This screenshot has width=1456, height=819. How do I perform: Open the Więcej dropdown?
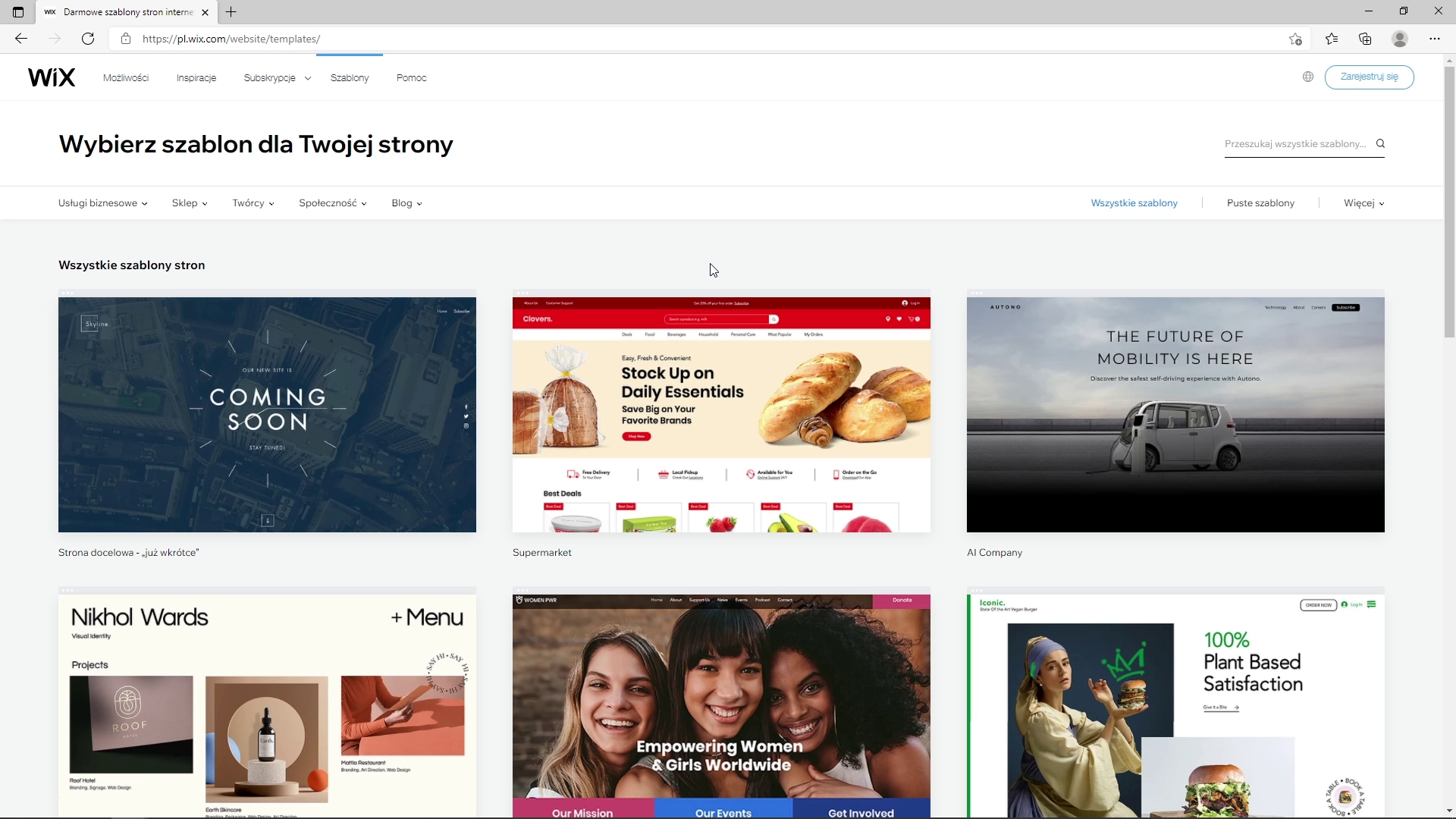(x=1363, y=203)
